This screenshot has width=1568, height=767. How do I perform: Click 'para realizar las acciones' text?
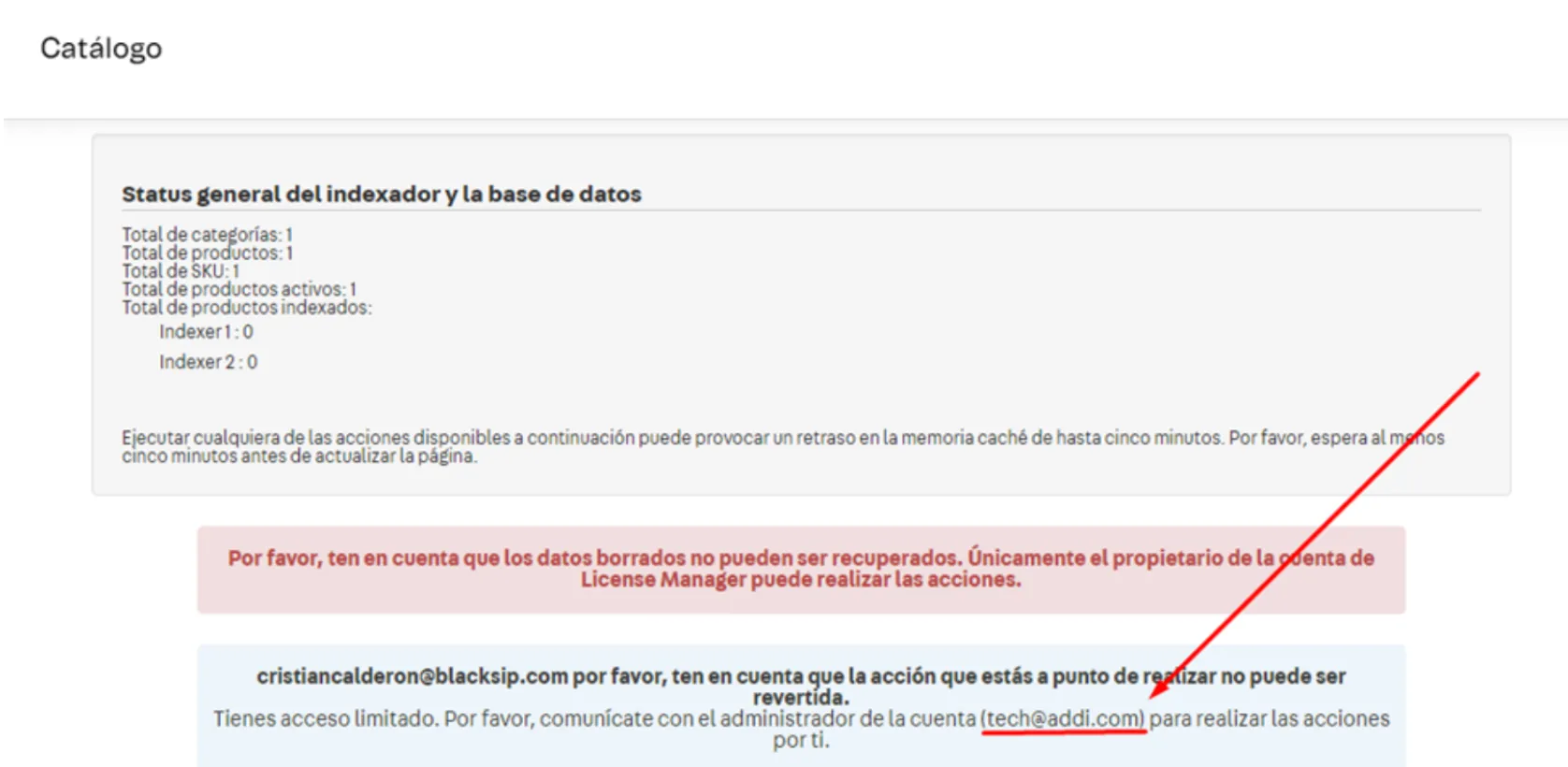1269,718
